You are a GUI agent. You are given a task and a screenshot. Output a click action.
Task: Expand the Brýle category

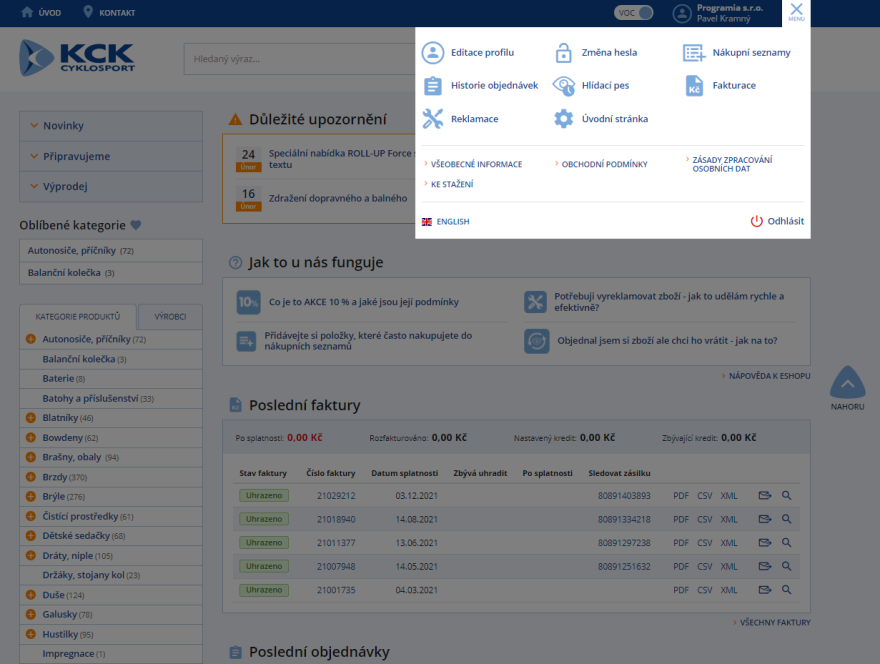pyautogui.click(x=31, y=496)
